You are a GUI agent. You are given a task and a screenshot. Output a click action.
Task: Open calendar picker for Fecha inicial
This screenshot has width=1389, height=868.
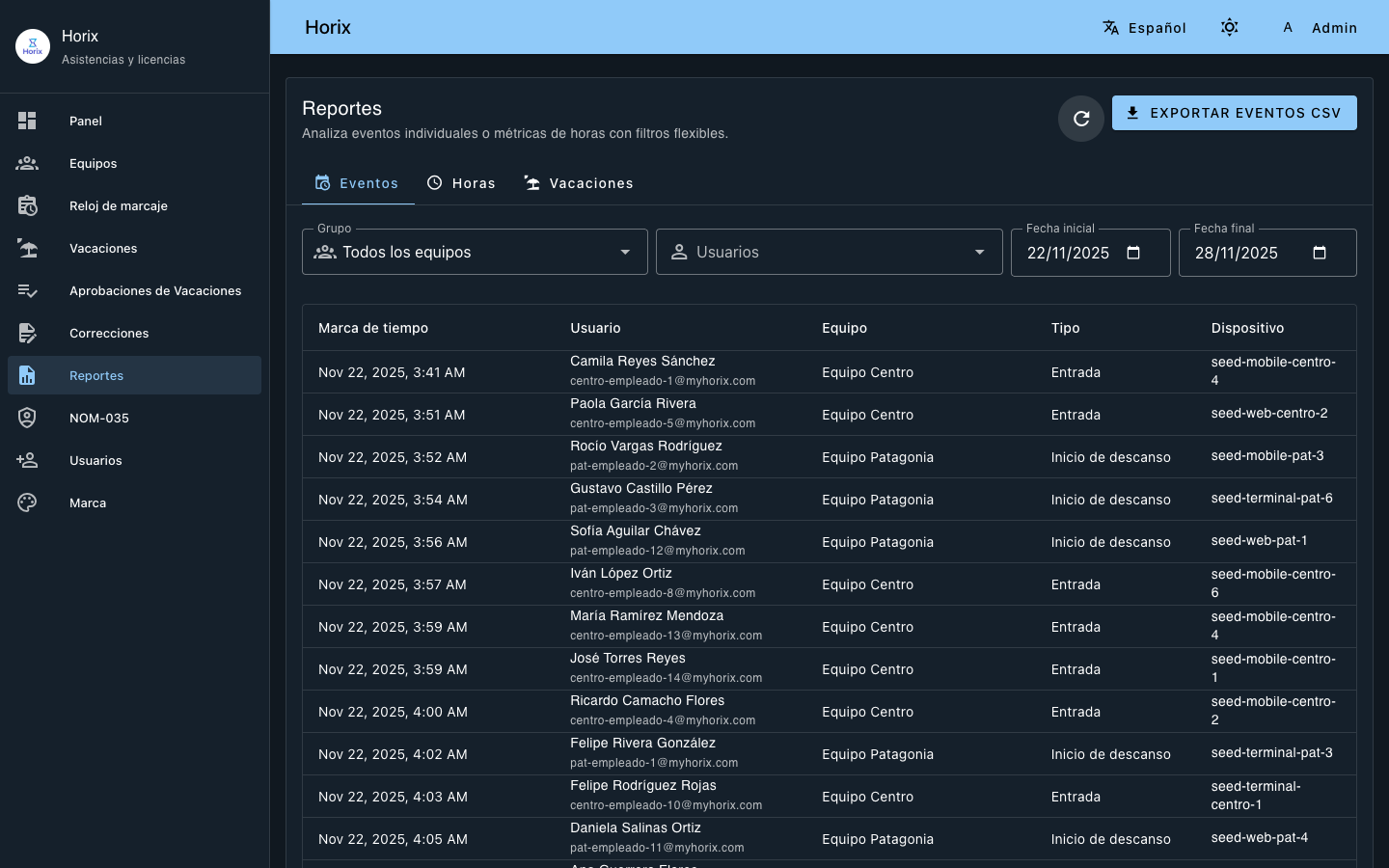[1133, 253]
